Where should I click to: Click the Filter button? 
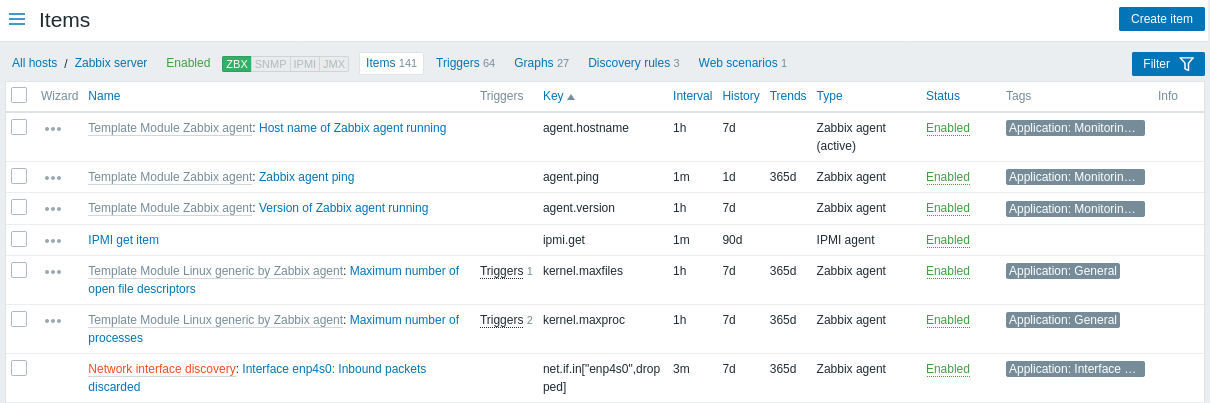click(1168, 64)
